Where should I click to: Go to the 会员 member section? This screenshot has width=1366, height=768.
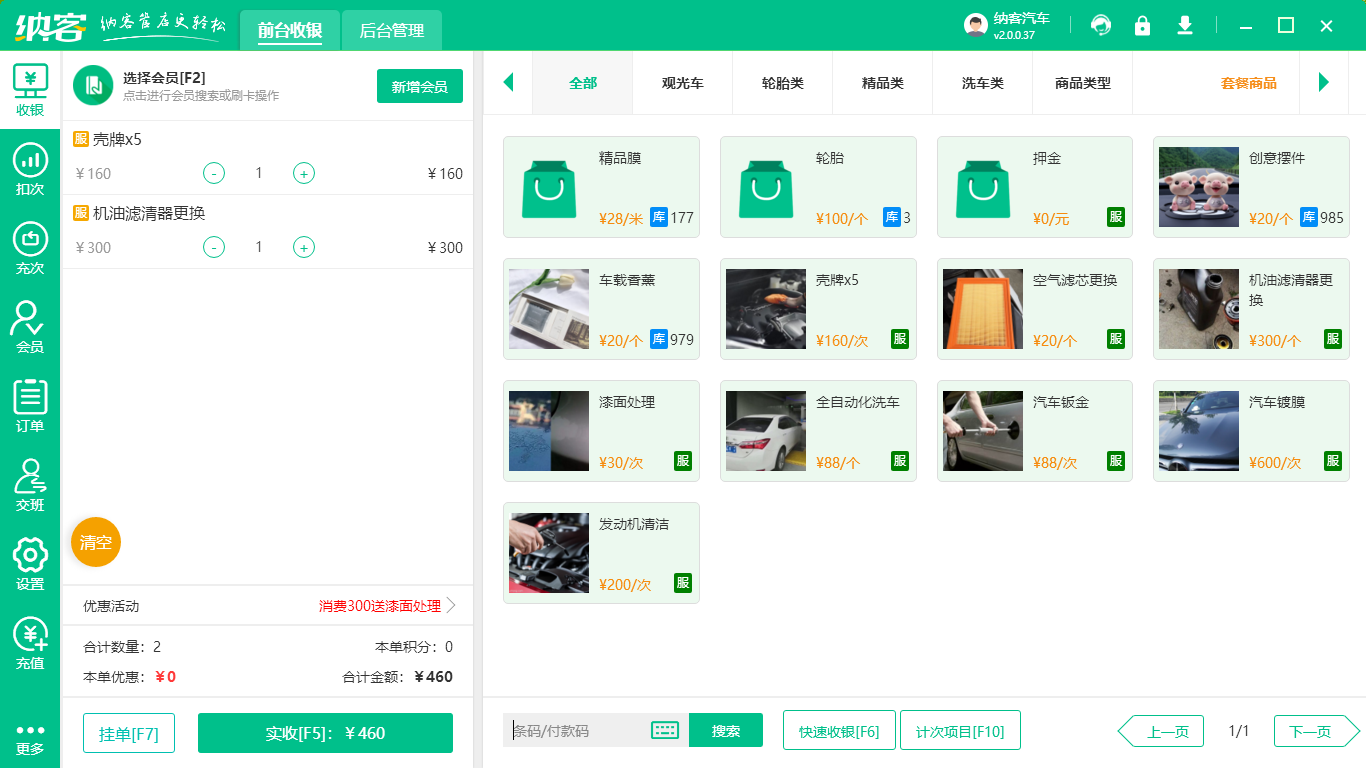(30, 328)
